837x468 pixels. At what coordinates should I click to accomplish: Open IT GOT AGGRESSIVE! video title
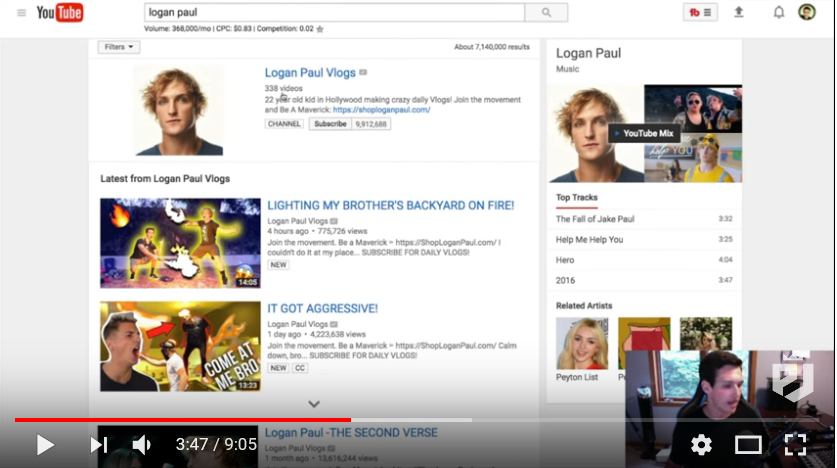pos(322,308)
